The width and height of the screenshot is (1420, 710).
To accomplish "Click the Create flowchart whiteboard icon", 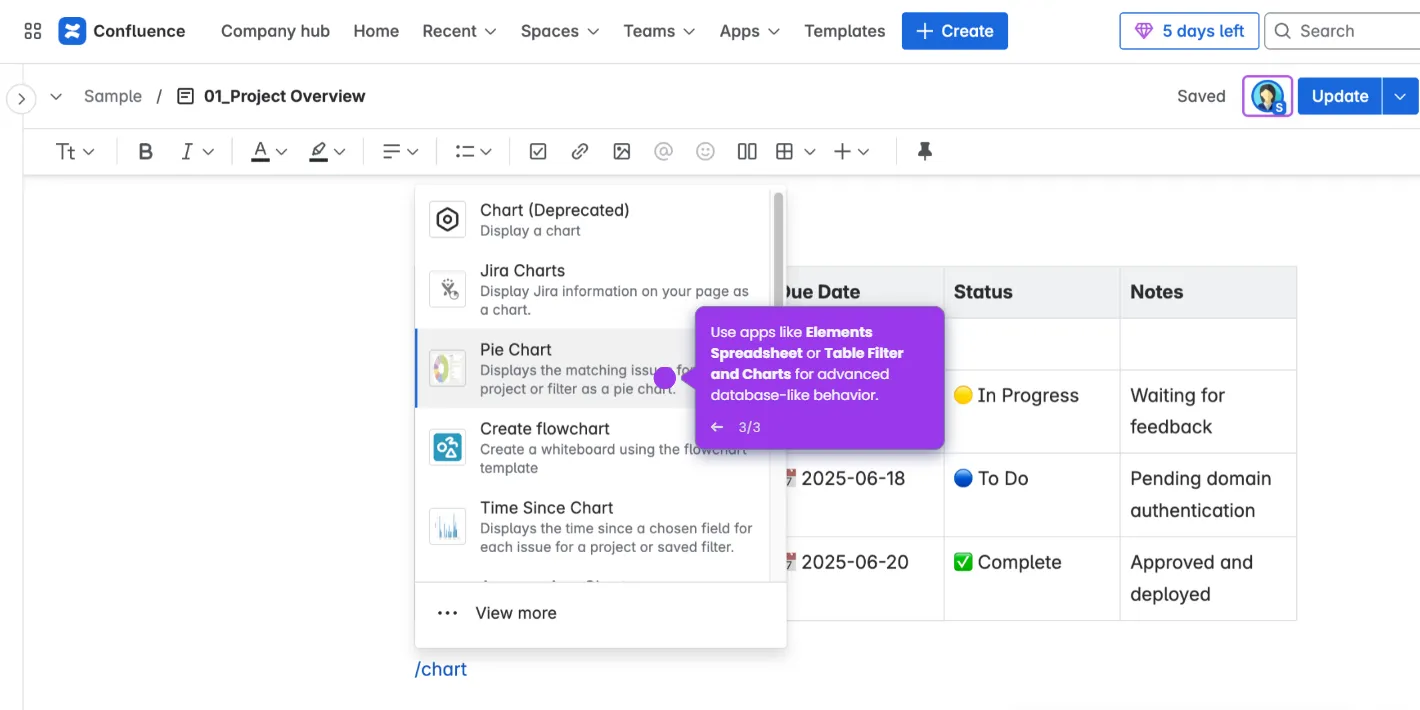I will 448,447.
